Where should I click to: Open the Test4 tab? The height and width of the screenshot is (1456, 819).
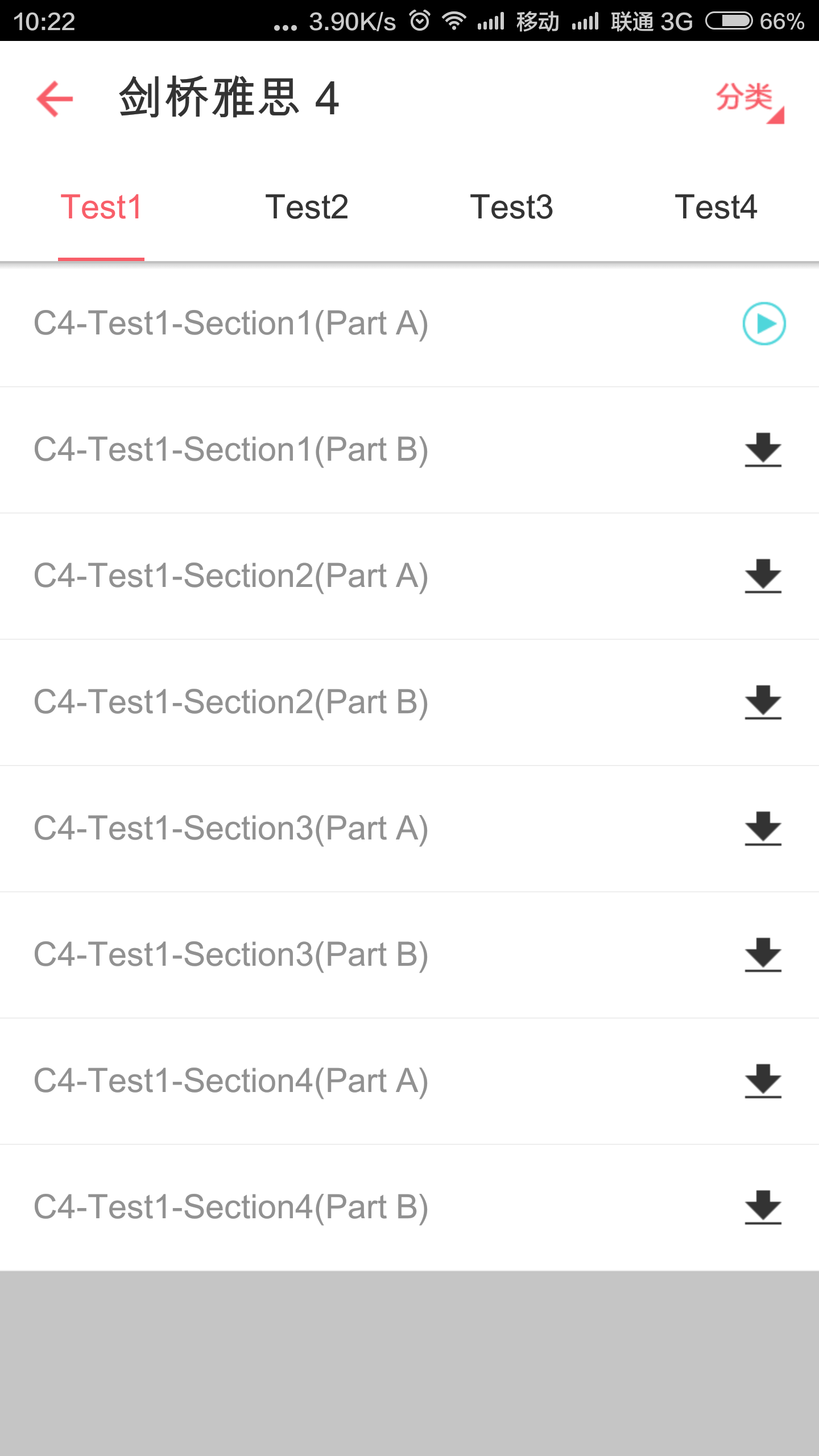pos(716,207)
